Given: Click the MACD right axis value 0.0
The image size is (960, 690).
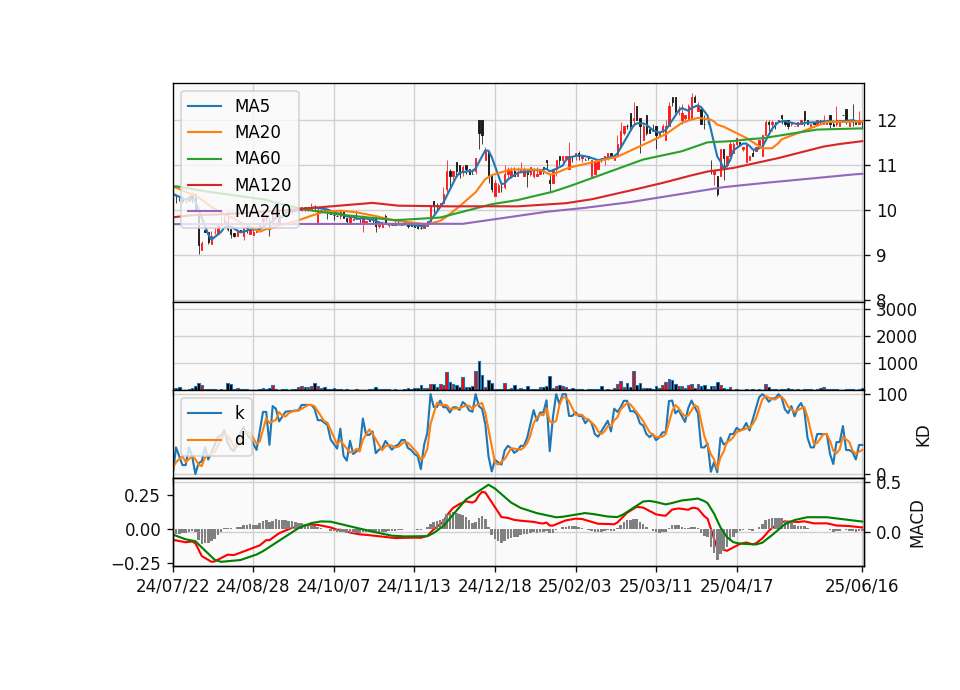Looking at the screenshot, I should pos(888,533).
